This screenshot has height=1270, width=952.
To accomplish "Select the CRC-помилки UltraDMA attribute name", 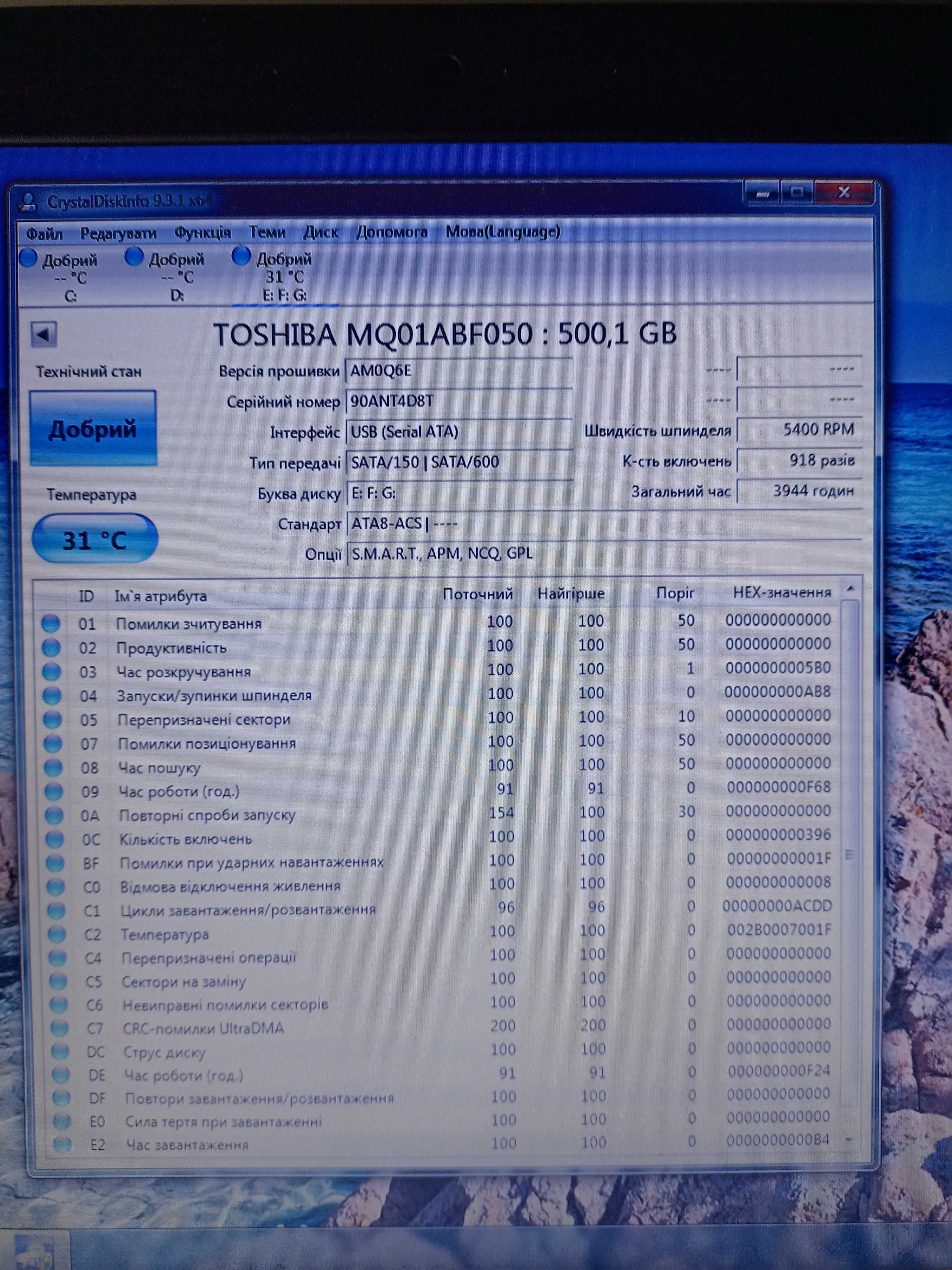I will 203,1028.
